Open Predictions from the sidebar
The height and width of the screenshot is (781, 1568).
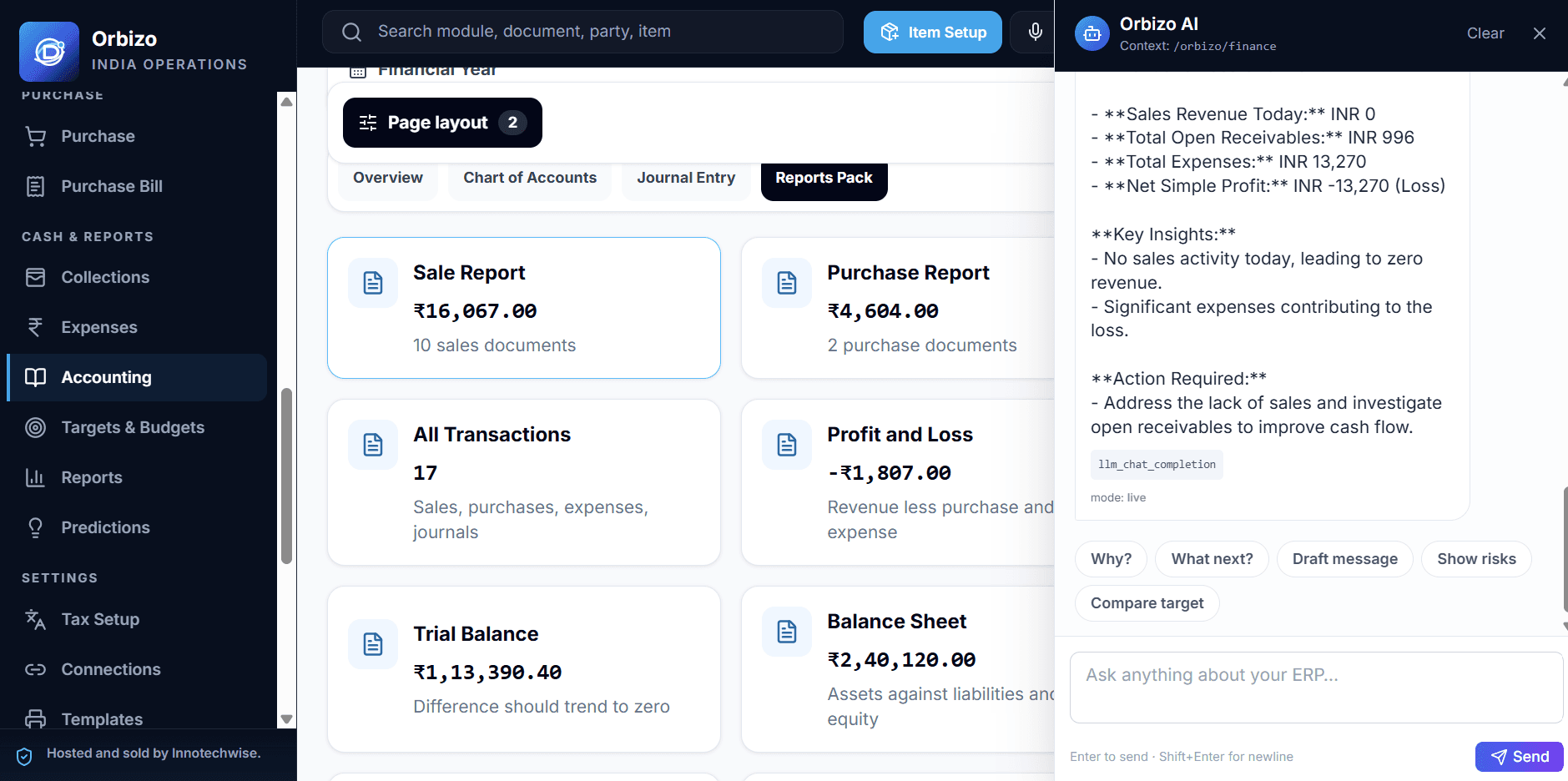click(137, 527)
